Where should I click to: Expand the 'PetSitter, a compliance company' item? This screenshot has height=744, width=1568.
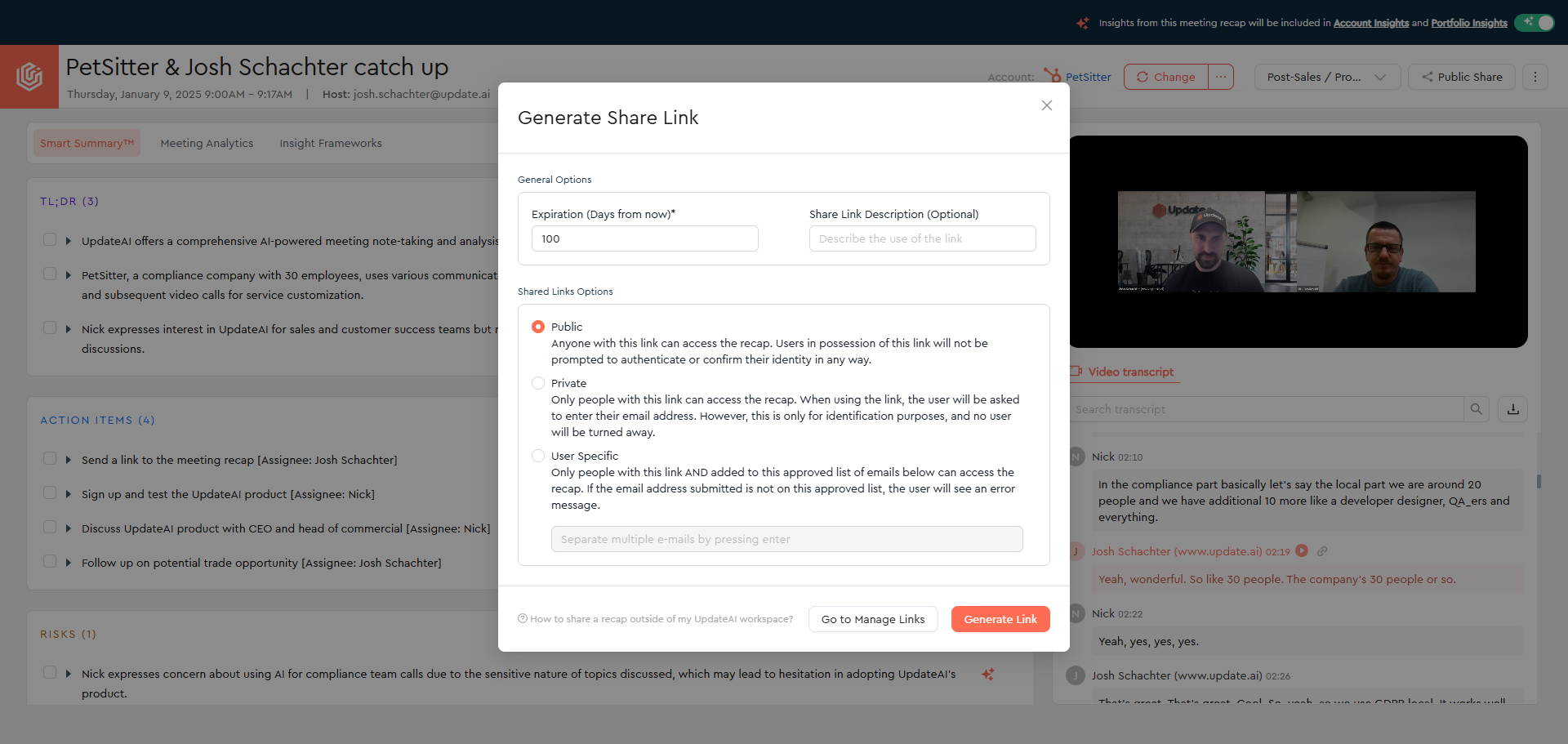pyautogui.click(x=69, y=275)
